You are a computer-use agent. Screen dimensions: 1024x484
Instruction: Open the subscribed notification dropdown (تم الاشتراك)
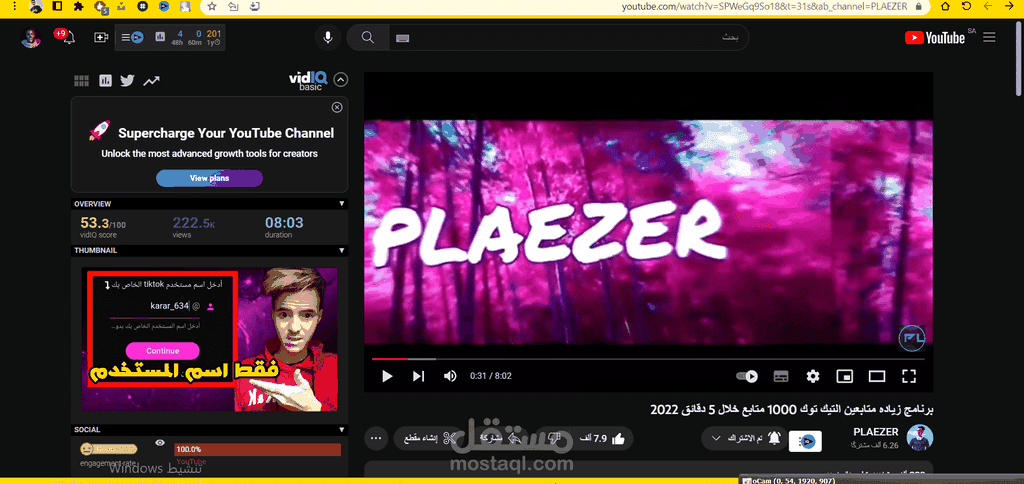(x=744, y=438)
